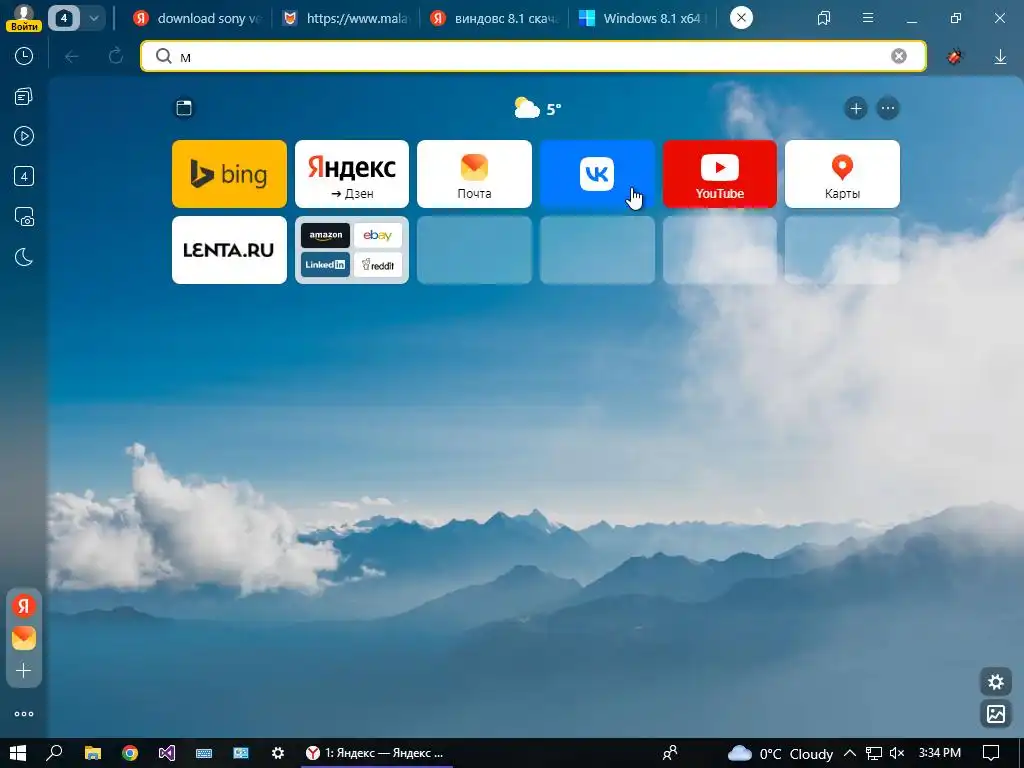Open the Карты maps tile
Image resolution: width=1024 pixels, height=768 pixels.
pyautogui.click(x=842, y=174)
